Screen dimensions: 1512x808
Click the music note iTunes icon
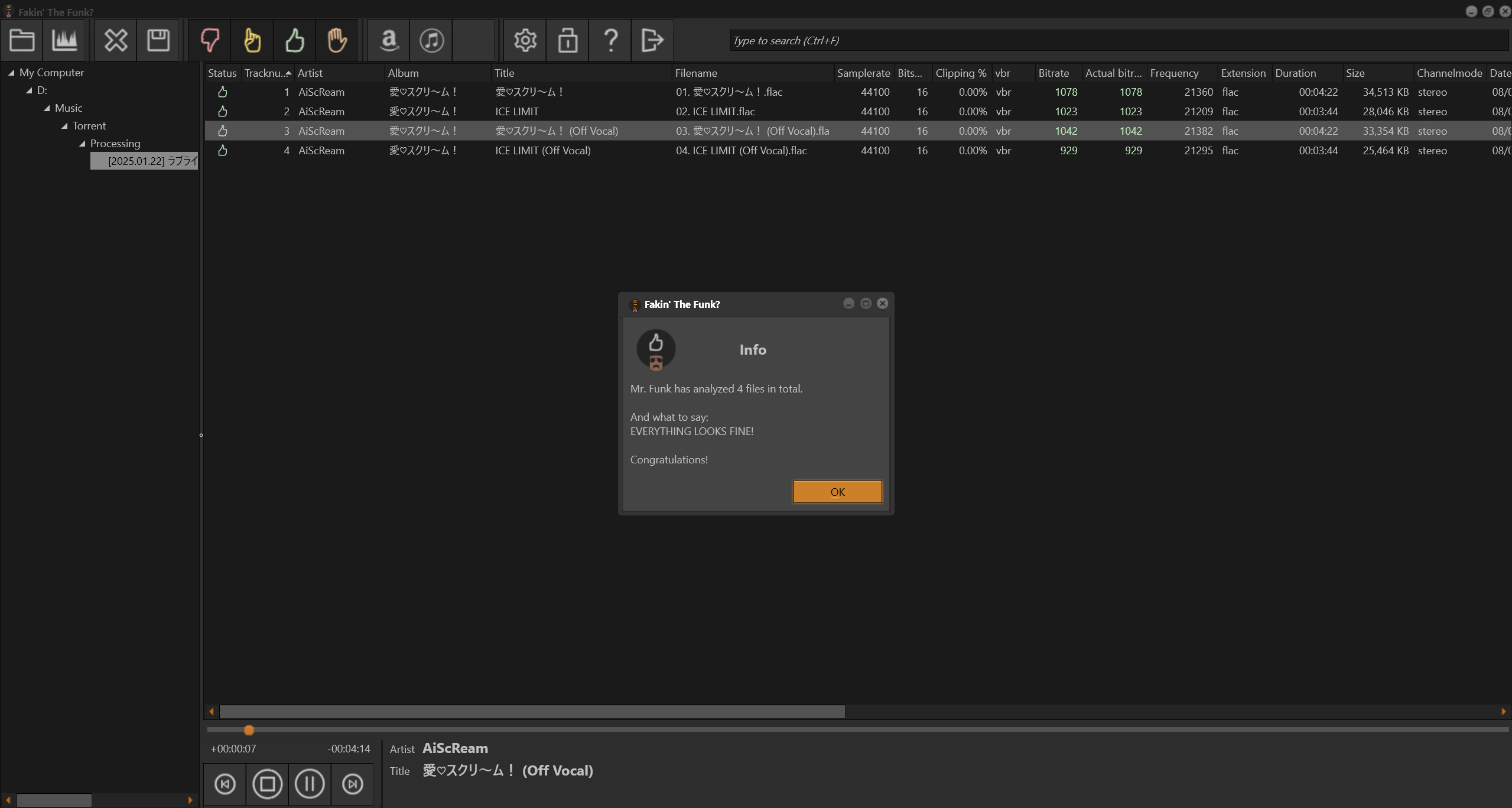(x=432, y=40)
